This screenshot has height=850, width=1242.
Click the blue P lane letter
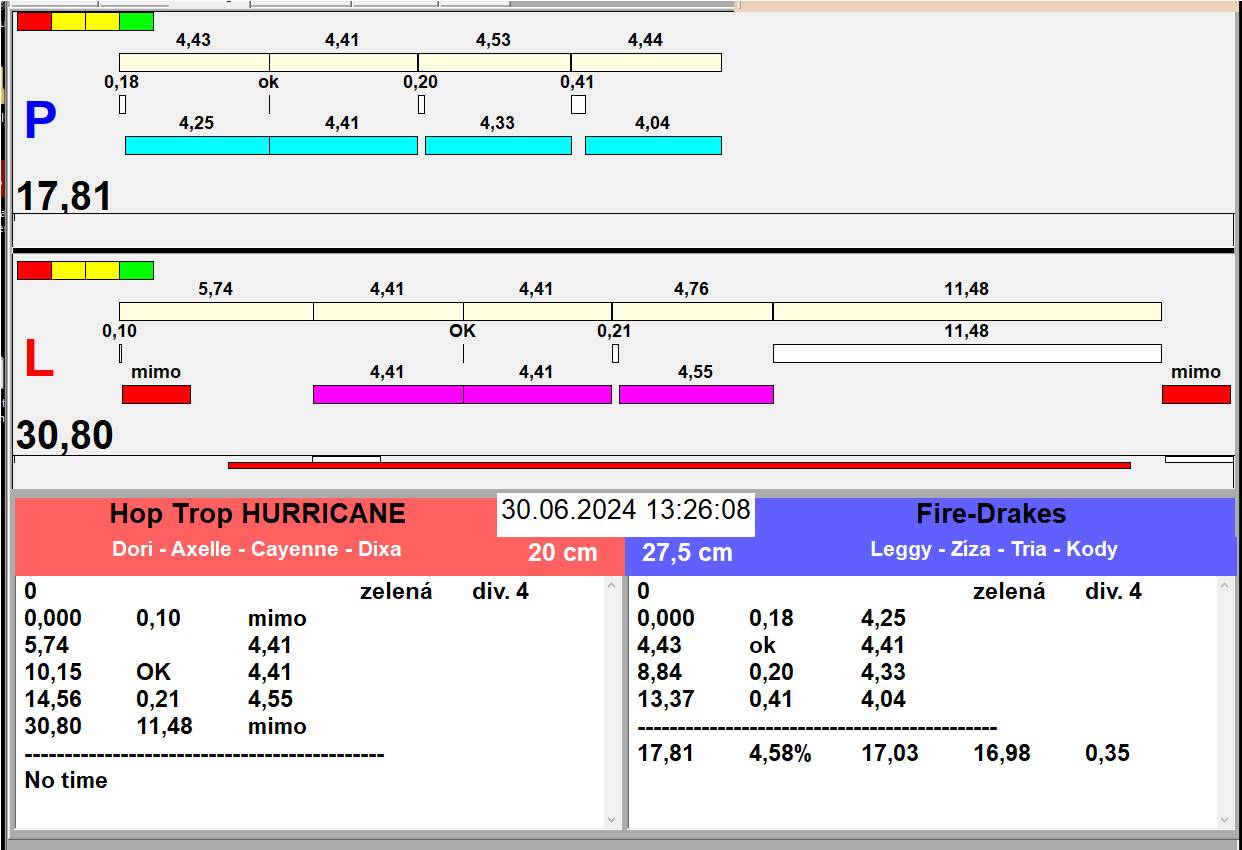coord(39,122)
